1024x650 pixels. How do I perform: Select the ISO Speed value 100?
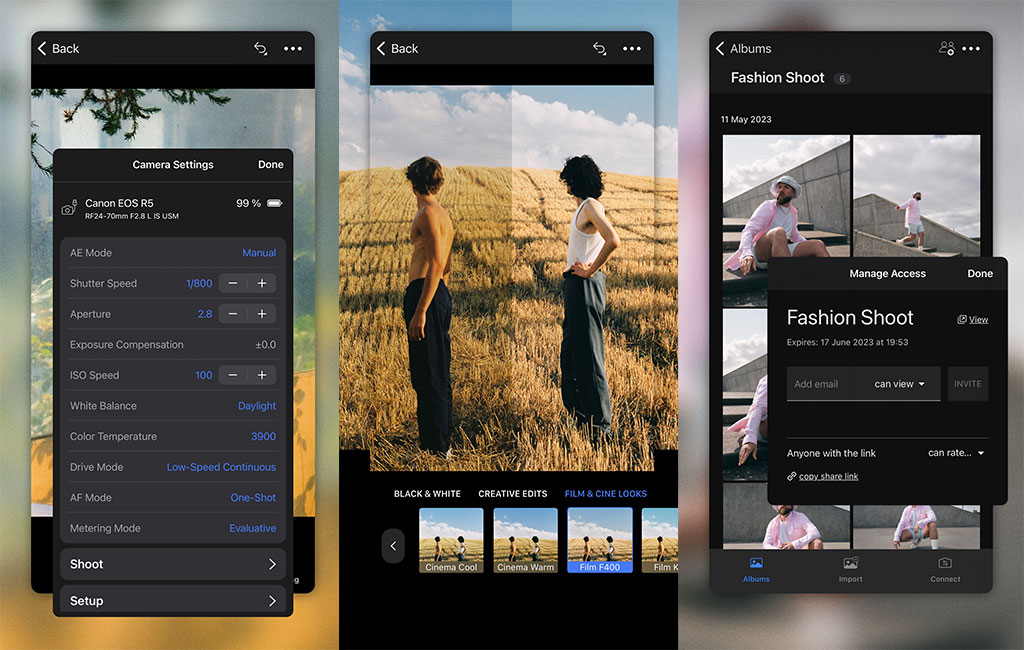point(204,376)
